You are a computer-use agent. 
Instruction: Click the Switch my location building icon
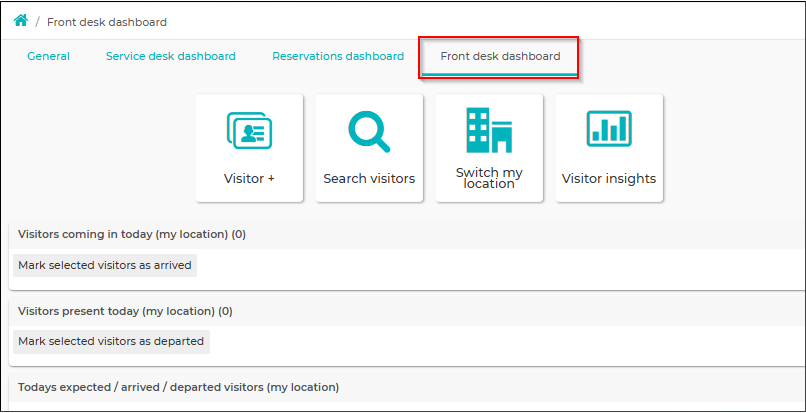(489, 130)
